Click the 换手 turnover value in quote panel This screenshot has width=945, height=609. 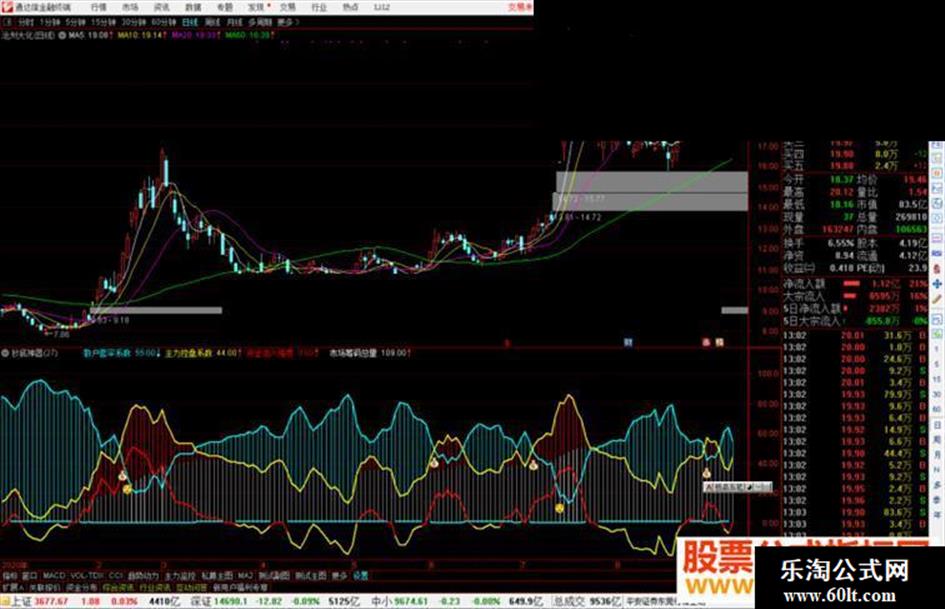841,243
